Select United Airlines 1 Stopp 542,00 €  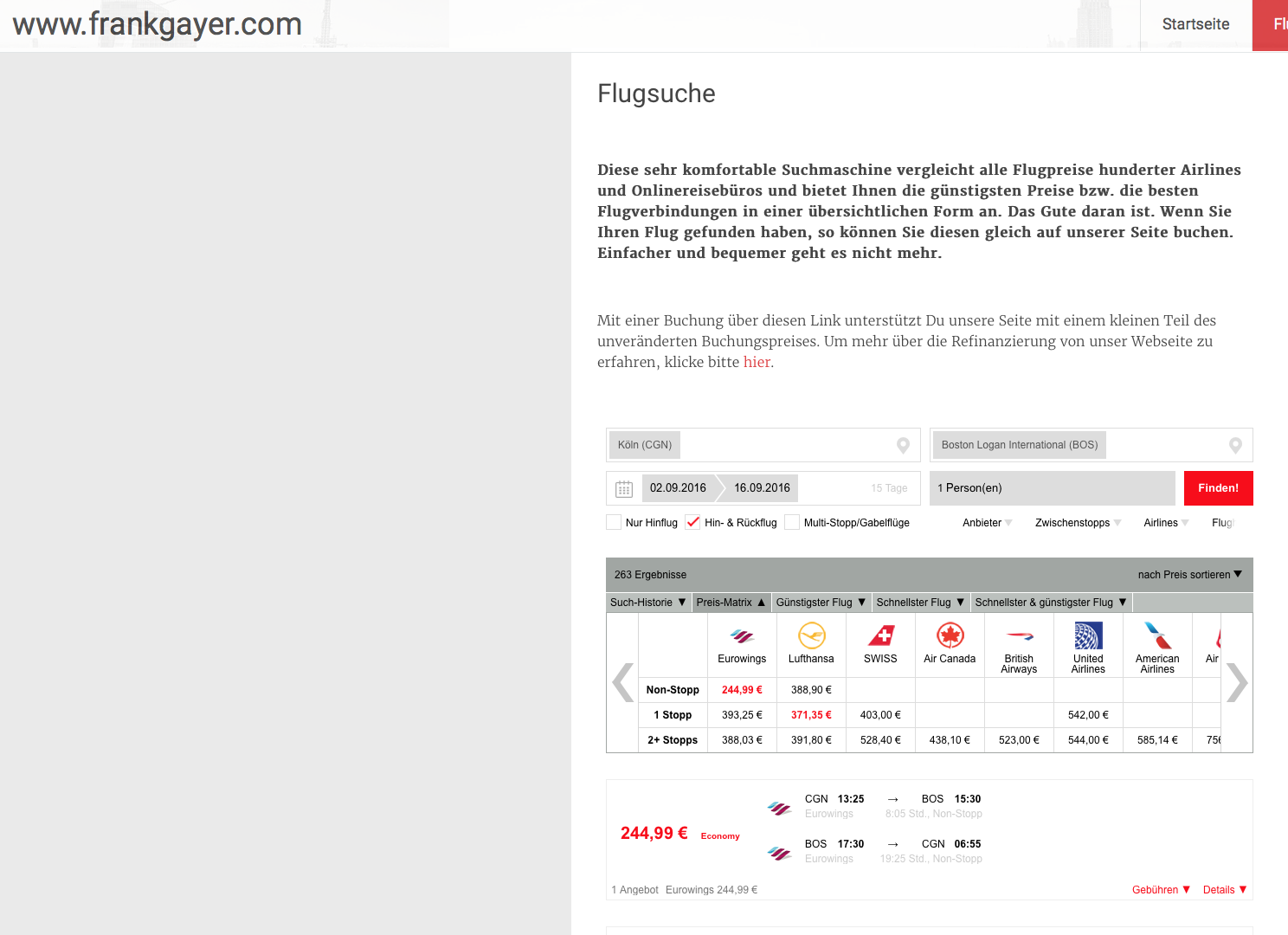(1088, 715)
